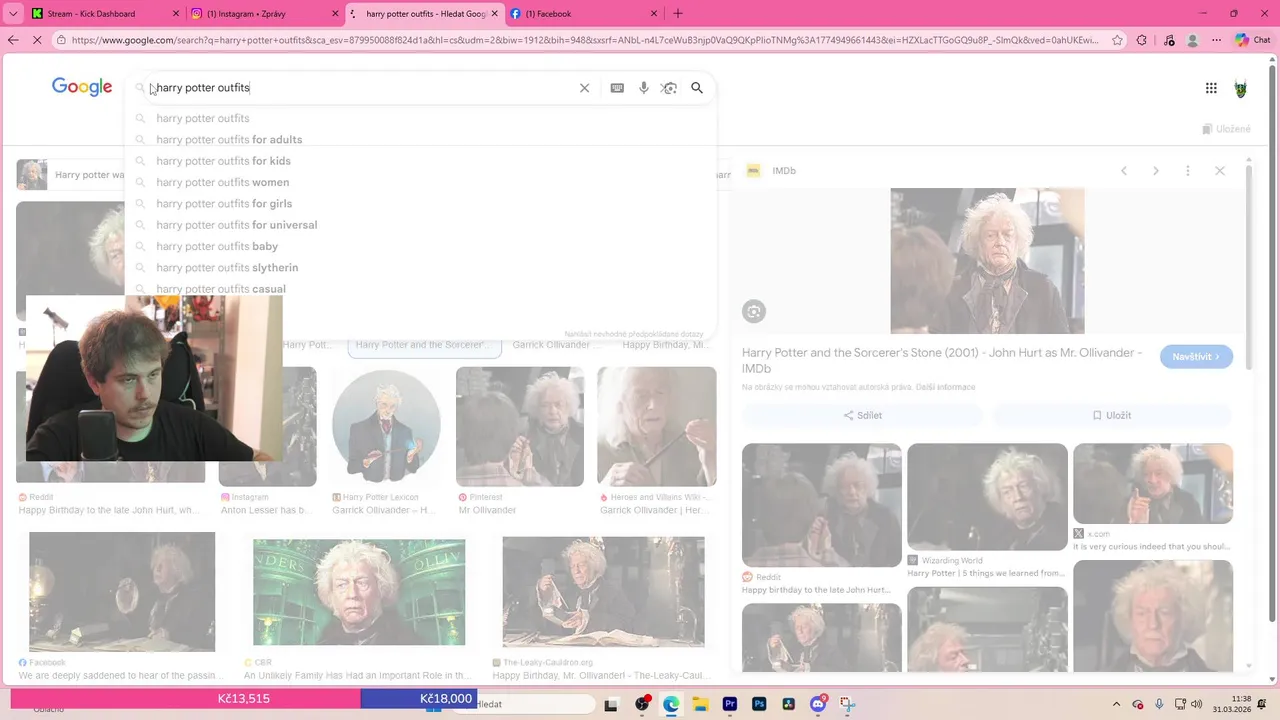1280x720 pixels.
Task: Open the Google account avatar
Action: 1241,88
